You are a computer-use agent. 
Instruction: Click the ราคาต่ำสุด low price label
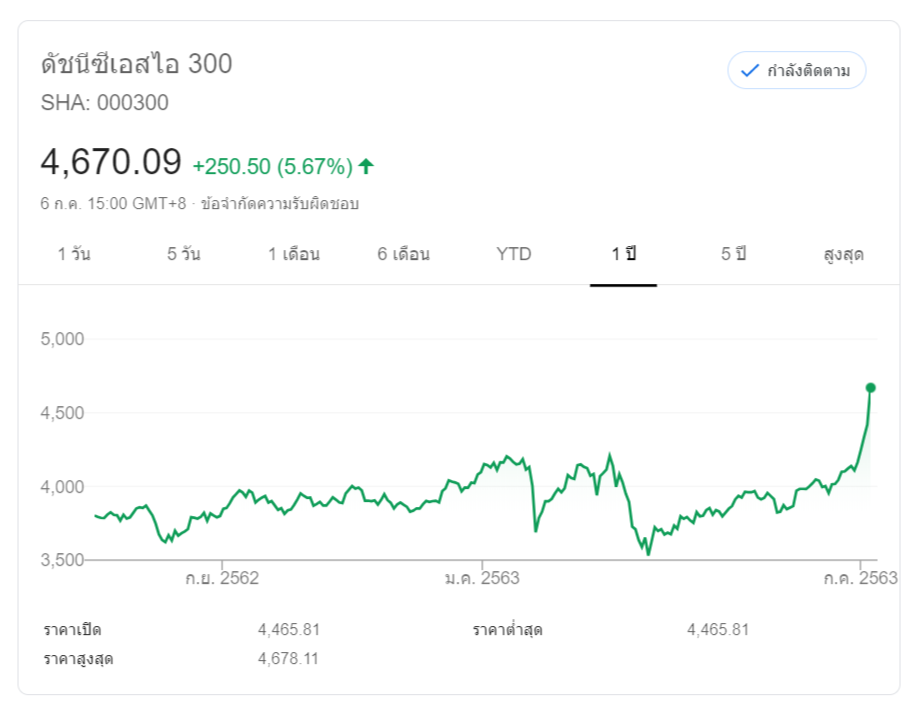click(508, 630)
